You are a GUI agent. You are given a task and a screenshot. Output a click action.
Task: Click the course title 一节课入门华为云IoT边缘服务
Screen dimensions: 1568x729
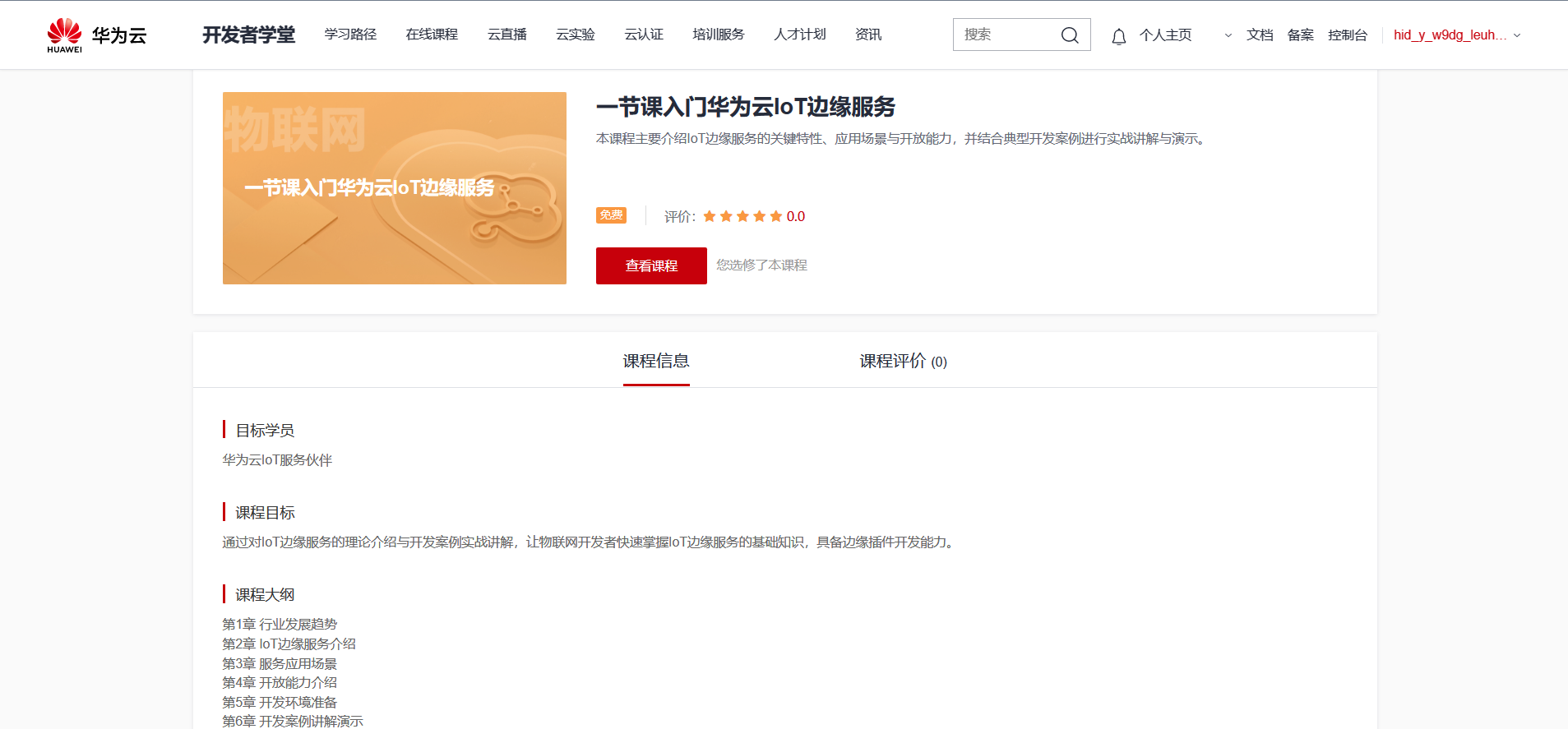746,107
